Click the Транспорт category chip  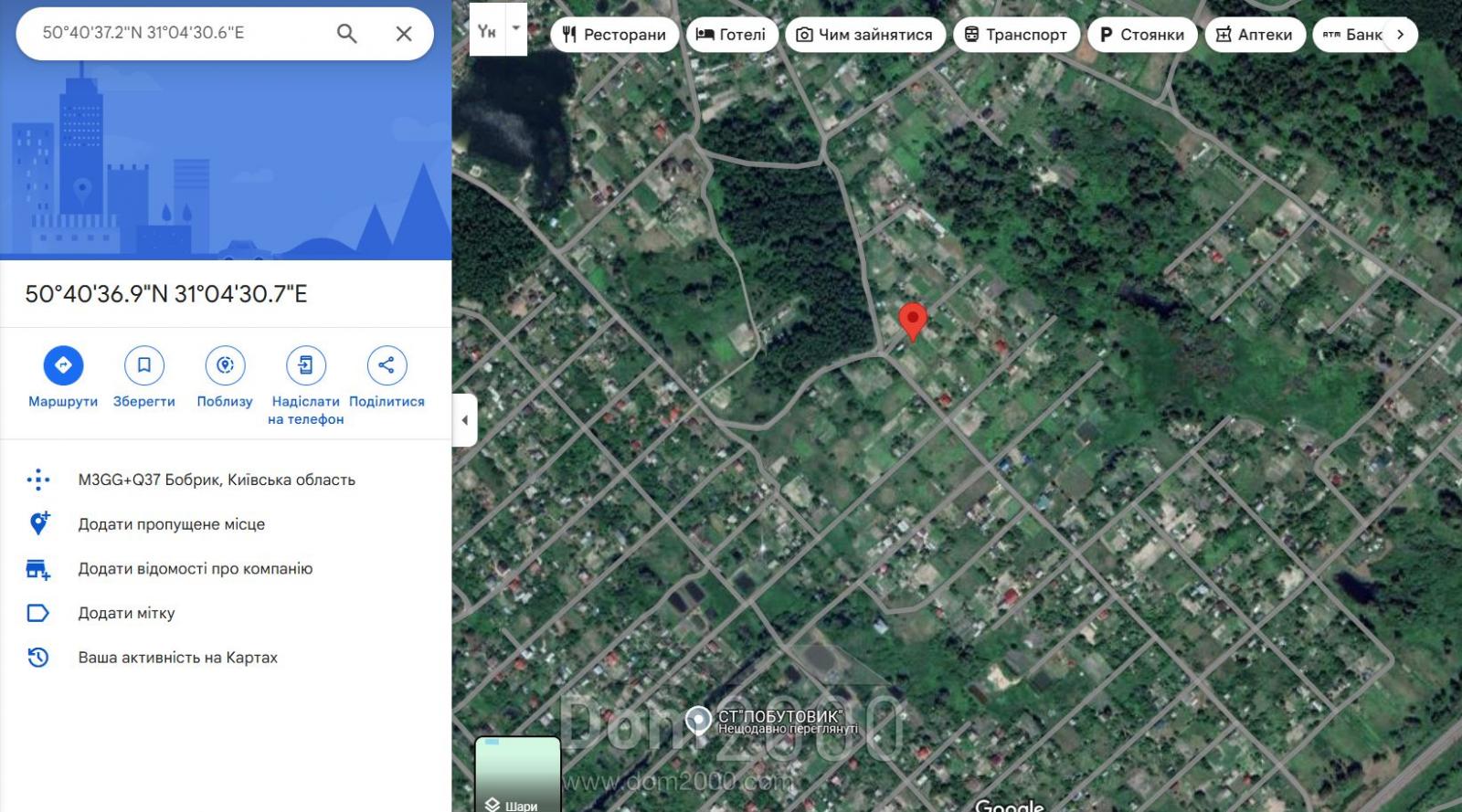point(1016,35)
